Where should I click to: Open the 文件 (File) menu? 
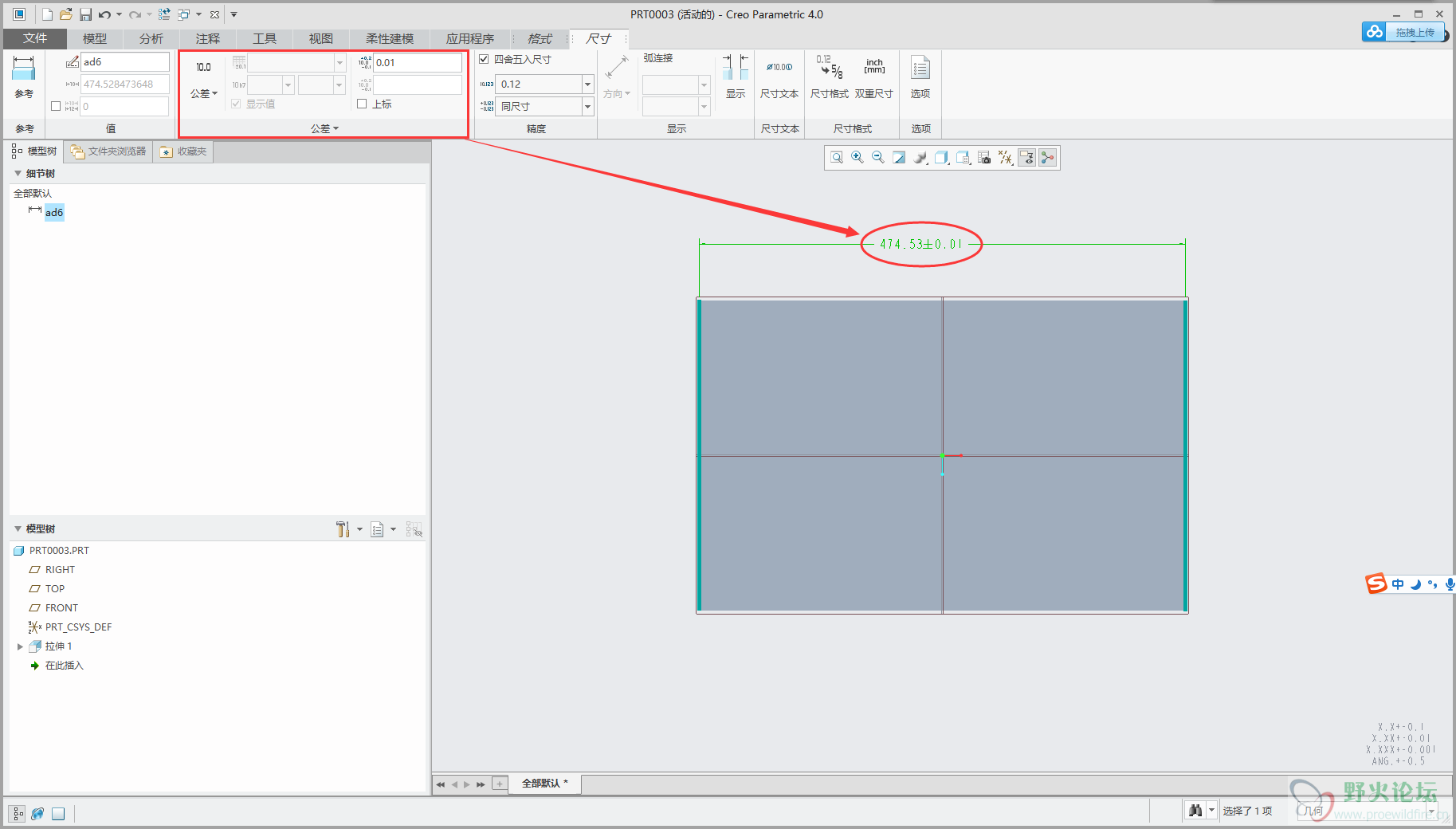point(35,38)
